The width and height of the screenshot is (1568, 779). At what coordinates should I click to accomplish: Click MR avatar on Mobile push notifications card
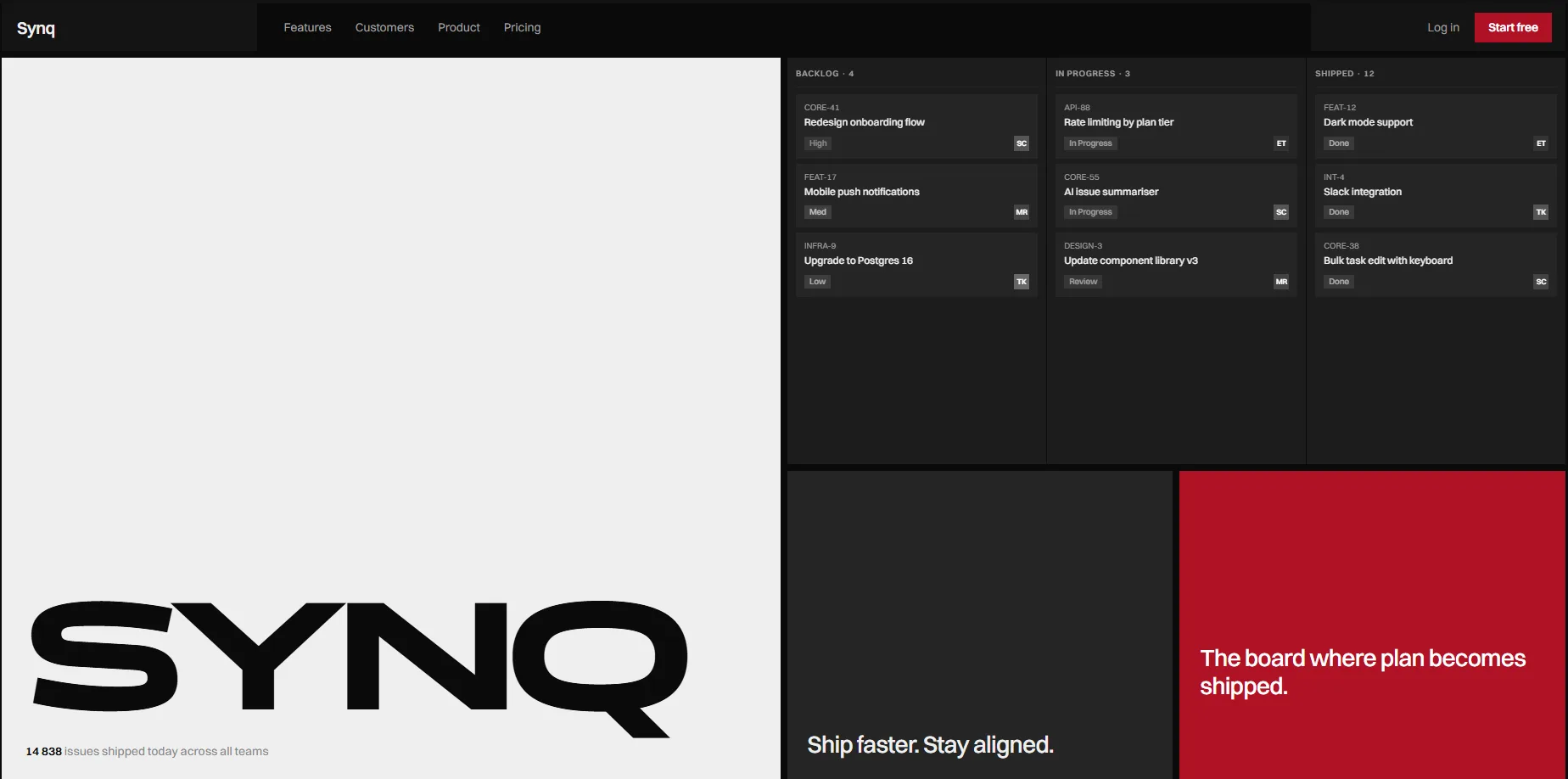tap(1022, 212)
